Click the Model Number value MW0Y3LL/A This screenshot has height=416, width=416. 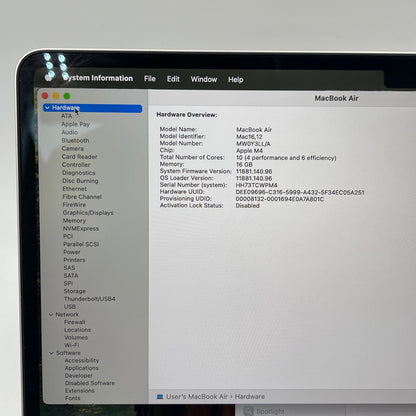pyautogui.click(x=253, y=144)
